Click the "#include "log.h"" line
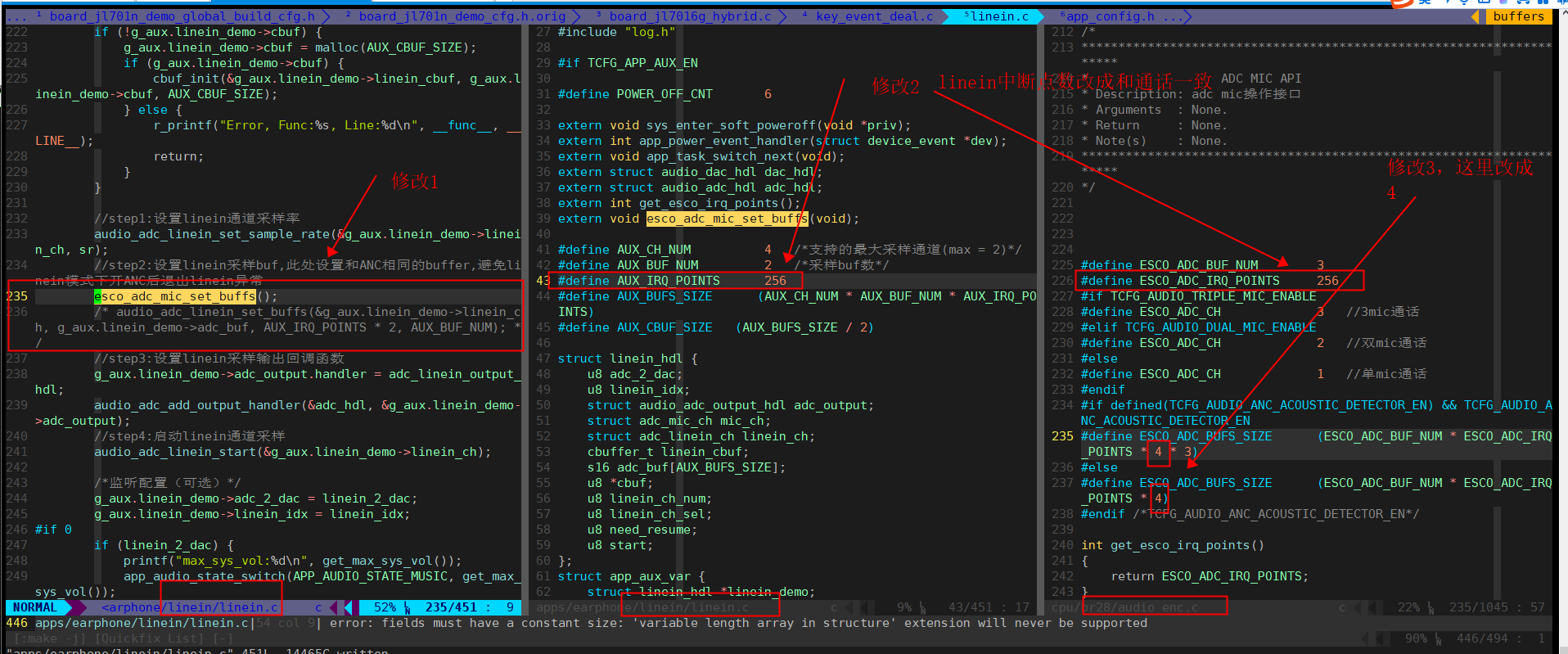The height and width of the screenshot is (654, 1568). 616,32
